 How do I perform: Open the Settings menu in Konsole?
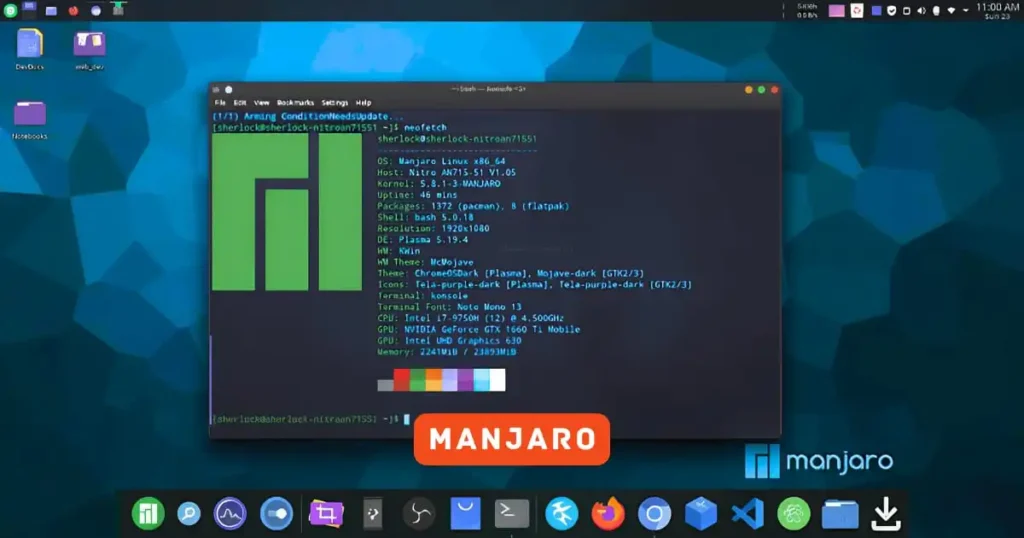click(335, 103)
